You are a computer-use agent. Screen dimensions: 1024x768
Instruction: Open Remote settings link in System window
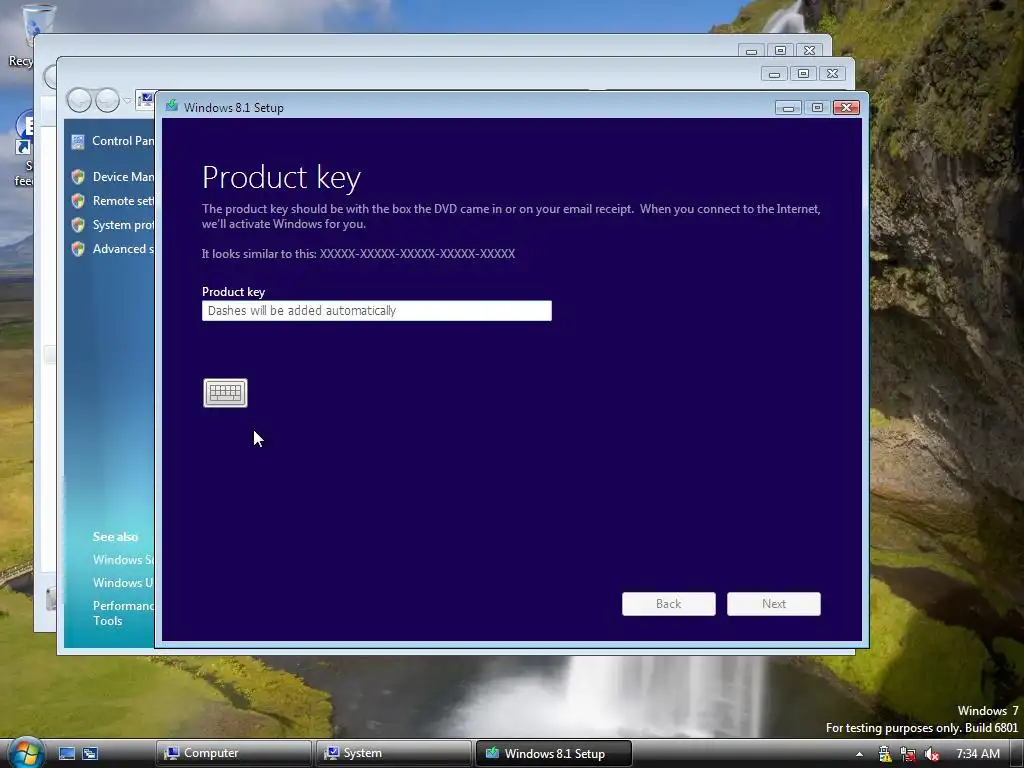tap(123, 201)
